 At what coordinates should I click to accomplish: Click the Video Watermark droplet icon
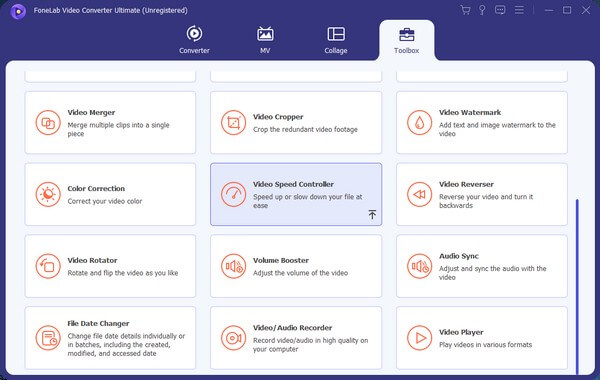coord(419,123)
